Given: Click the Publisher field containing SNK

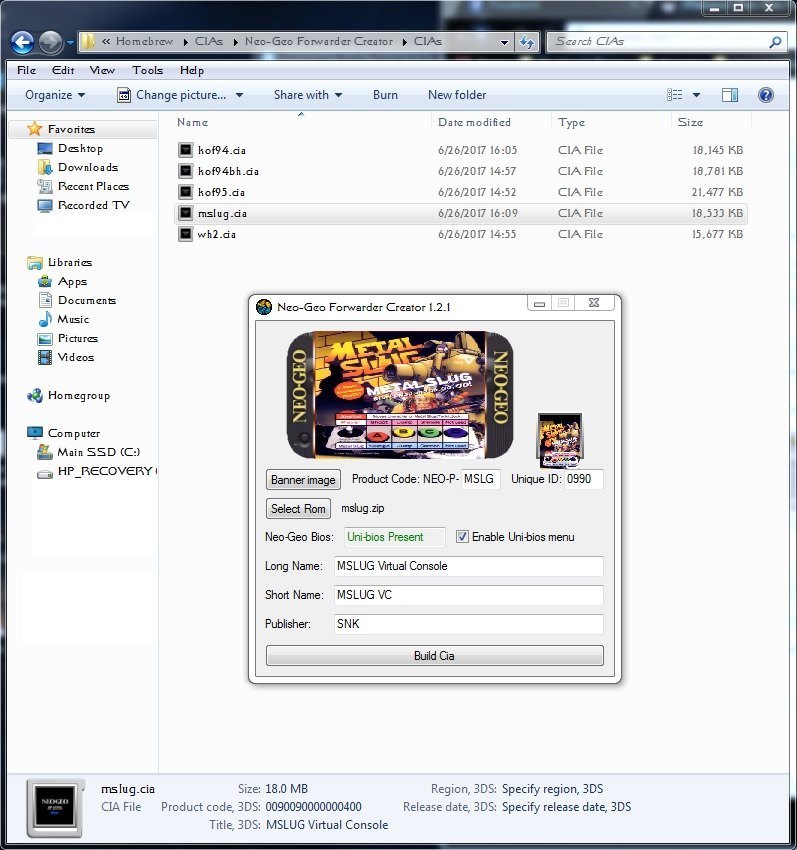Looking at the screenshot, I should point(468,624).
